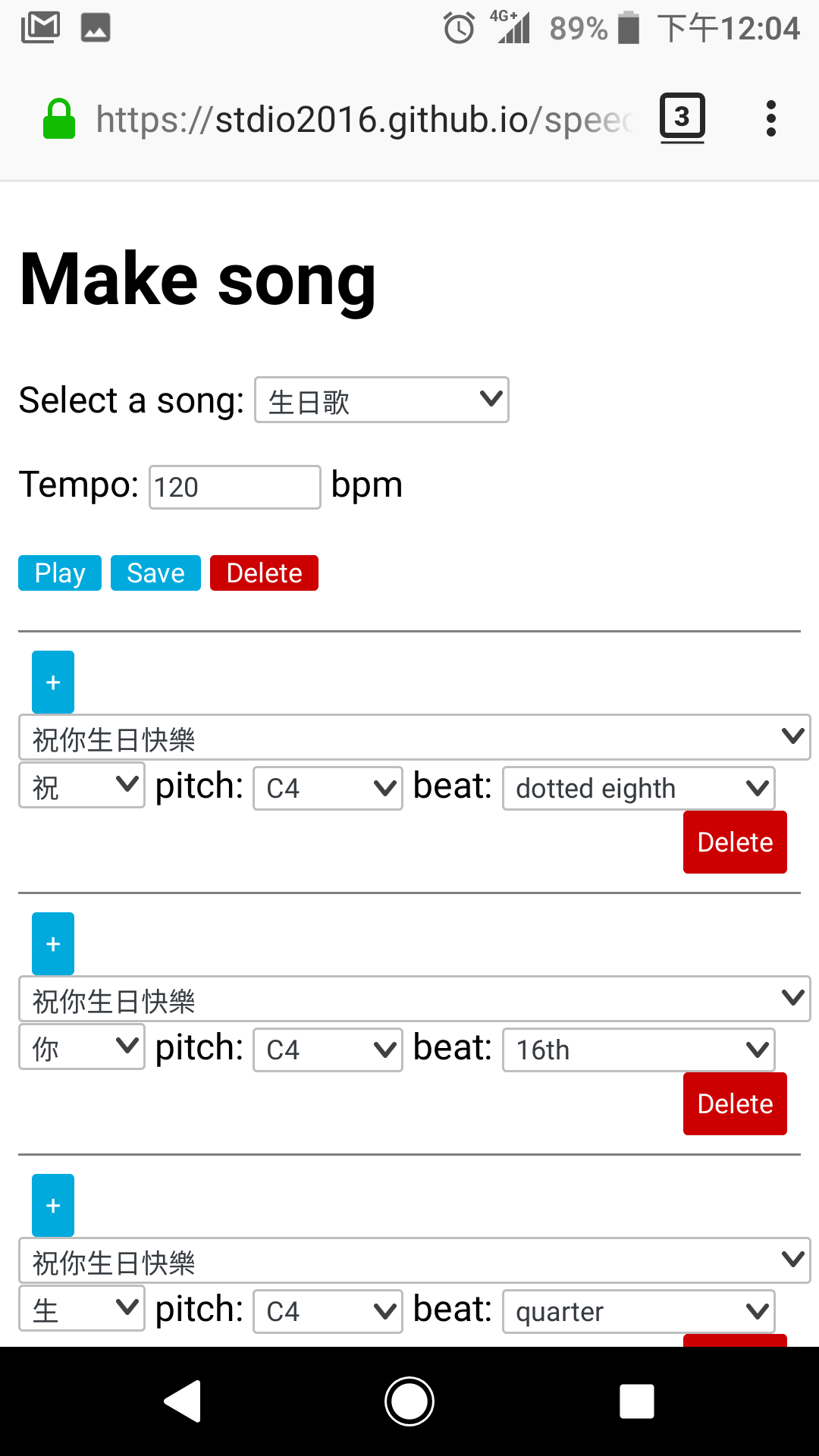The image size is (819, 1456).
Task: Tap the URL address bar
Action: [x=364, y=119]
